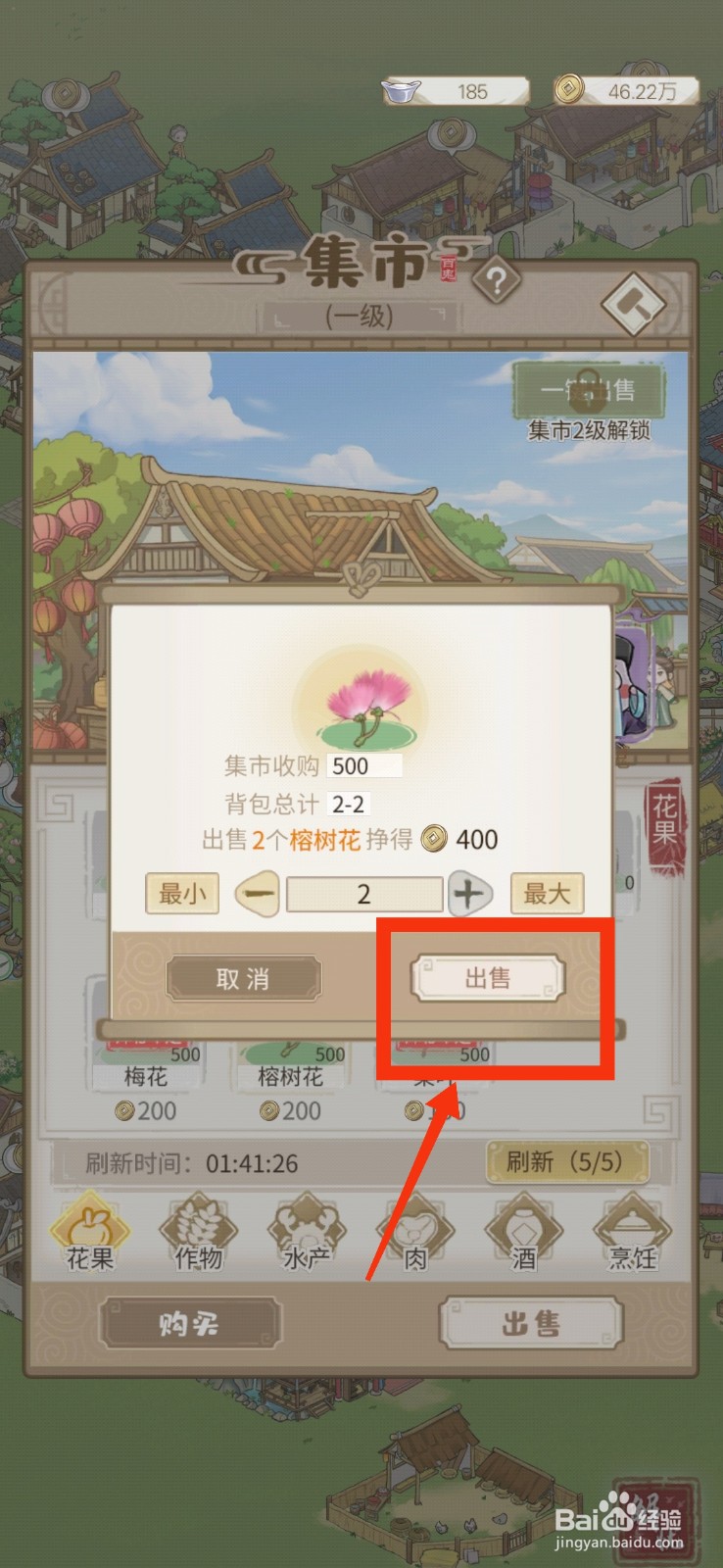Set quantity to 最小
Image resolution: width=723 pixels, height=1568 pixels.
[182, 894]
